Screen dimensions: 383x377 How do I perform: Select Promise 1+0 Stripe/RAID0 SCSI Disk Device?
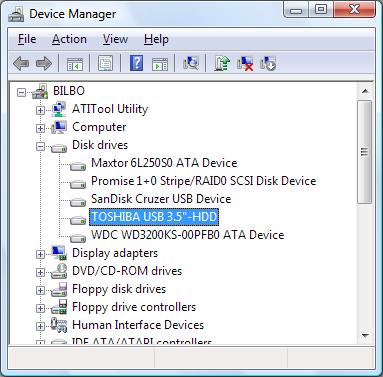204,181
